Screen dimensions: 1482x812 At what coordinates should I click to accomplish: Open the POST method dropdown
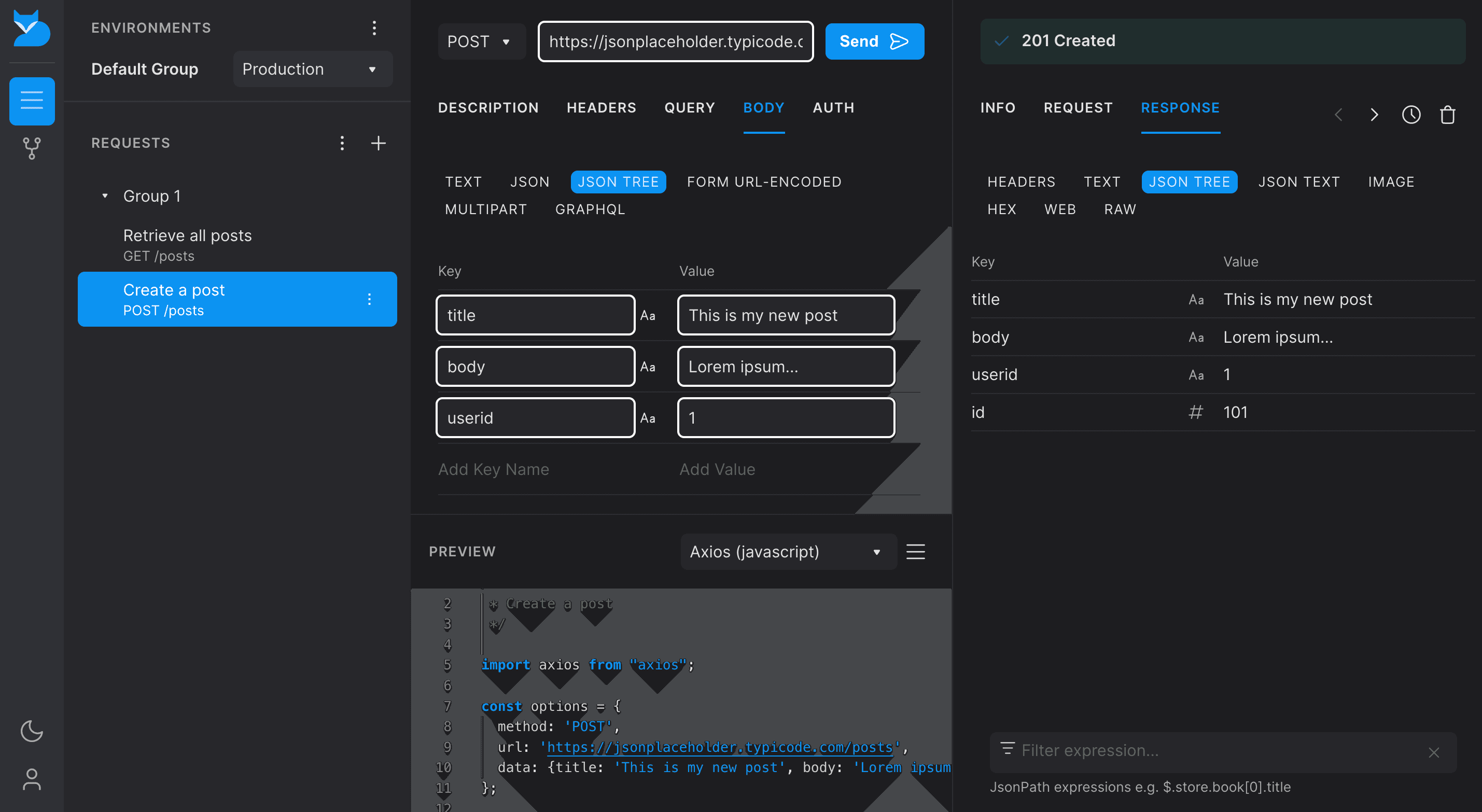482,41
